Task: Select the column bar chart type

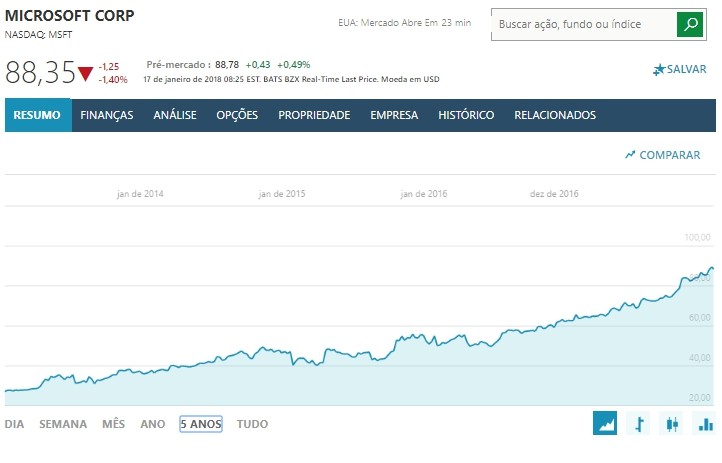Action: tap(705, 424)
